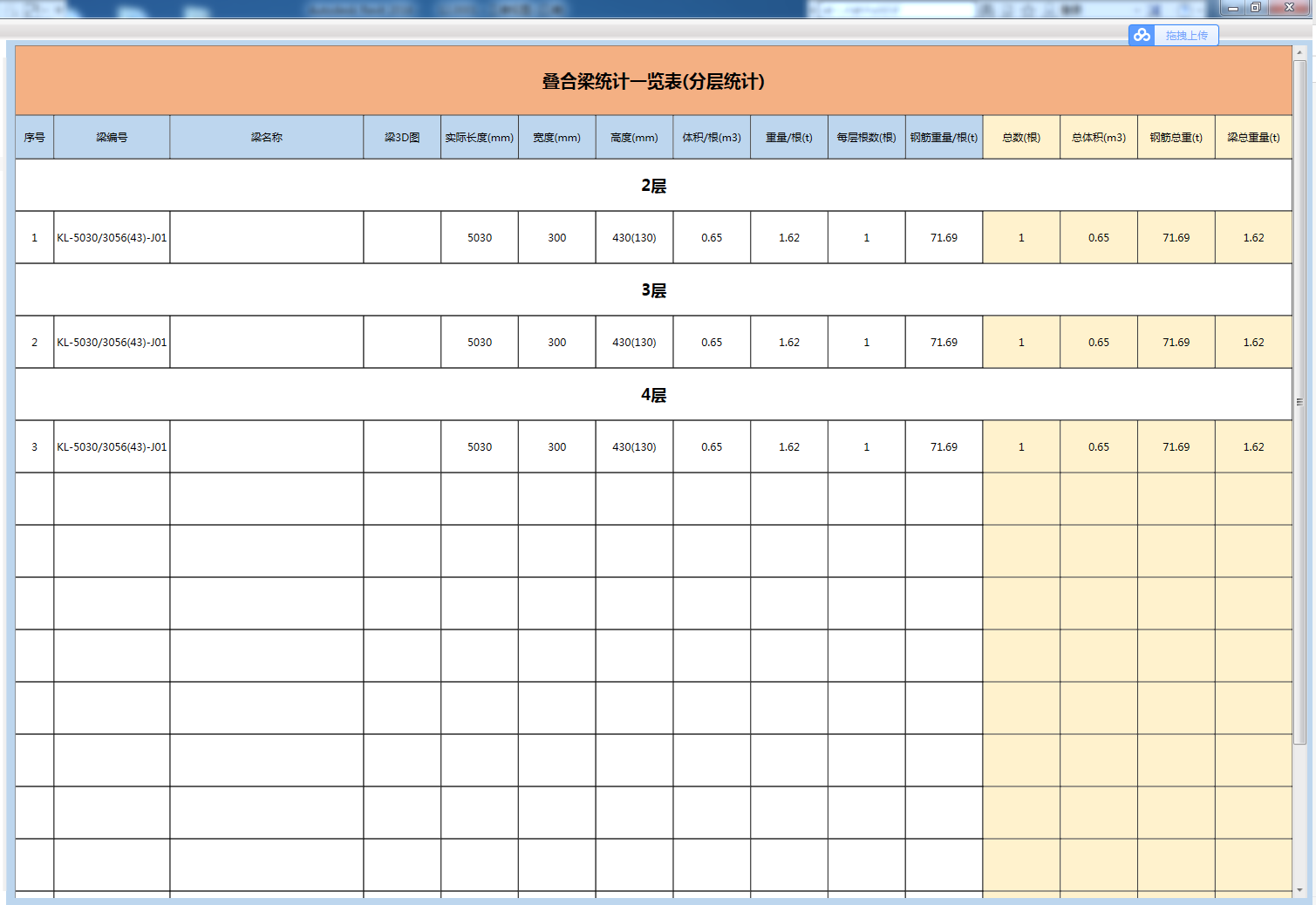
Task: Click the vertical scrollbar thumb
Action: tap(1299, 401)
